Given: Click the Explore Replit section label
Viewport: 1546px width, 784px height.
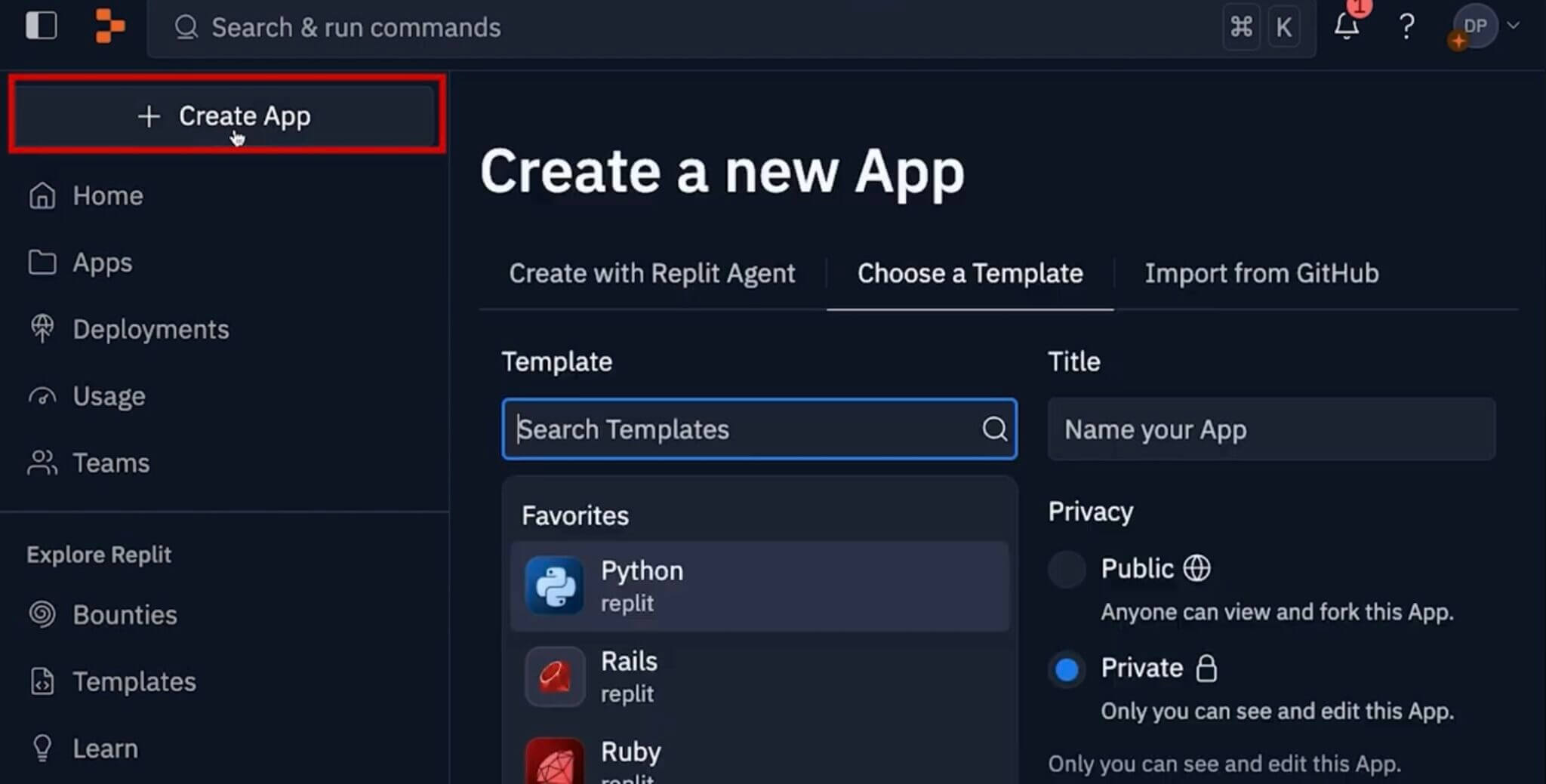Looking at the screenshot, I should (x=99, y=555).
